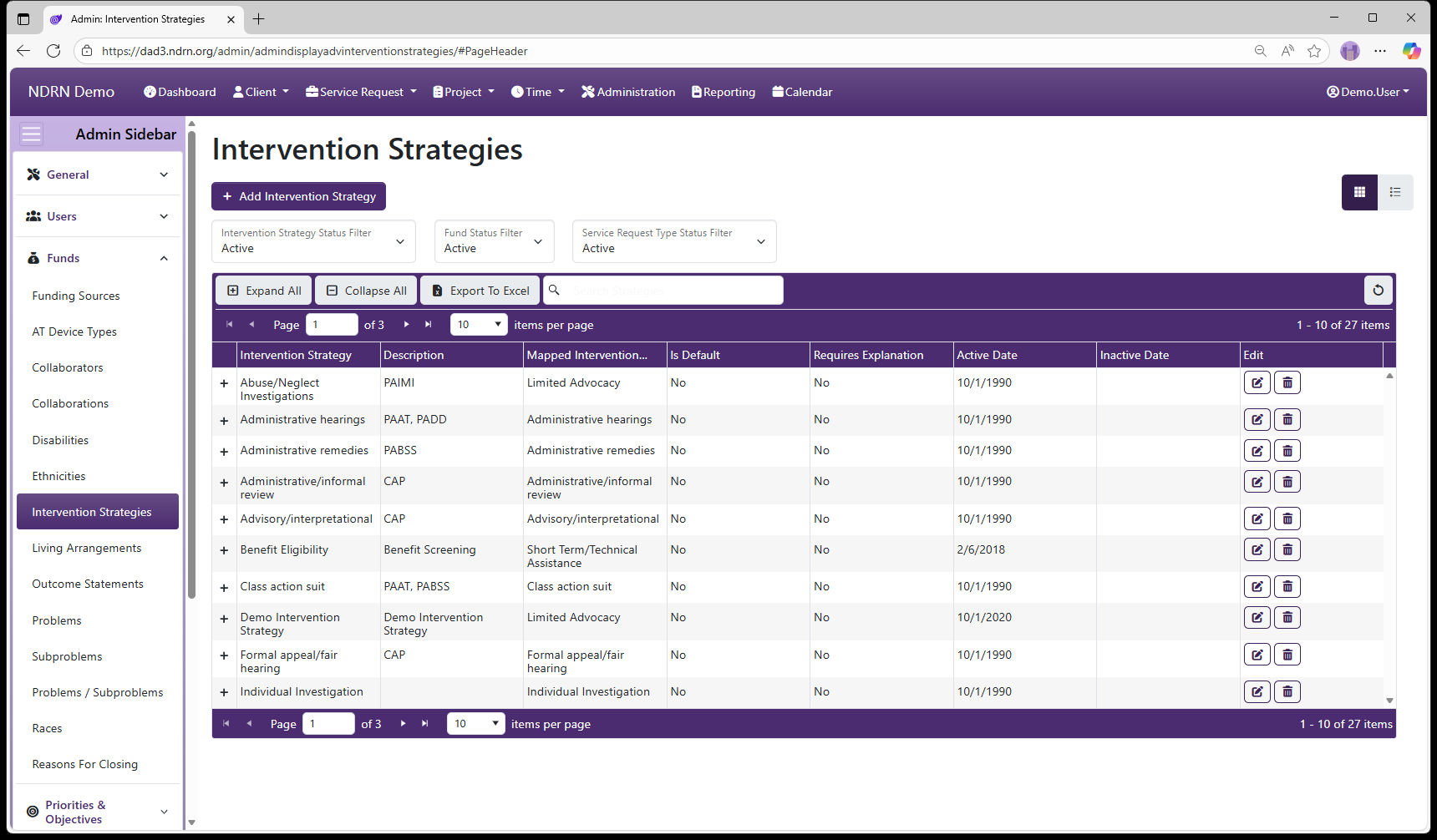Expand the Class action suit row details
Viewport: 1437px width, 840px height.
tap(224, 588)
